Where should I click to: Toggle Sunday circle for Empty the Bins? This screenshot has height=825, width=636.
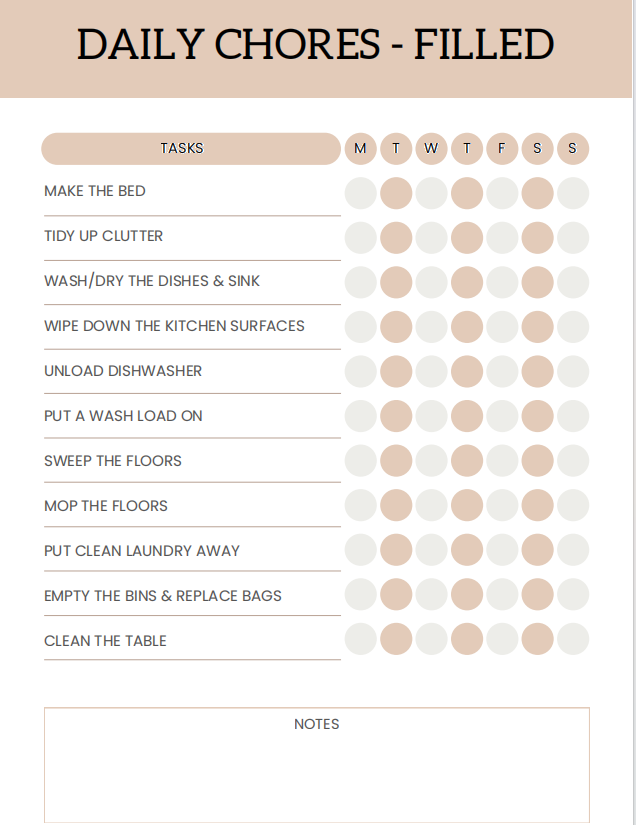(573, 595)
